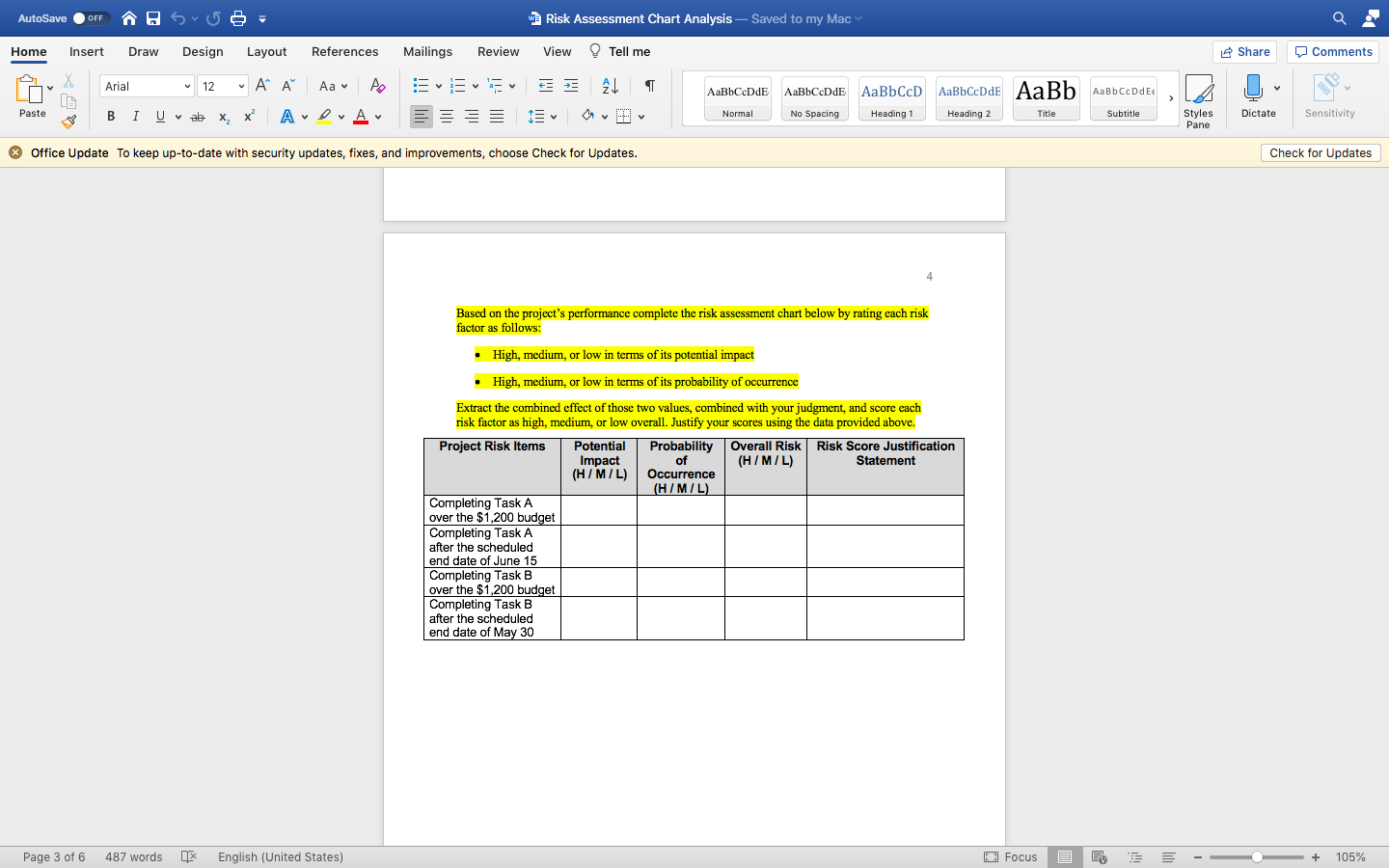Image resolution: width=1389 pixels, height=868 pixels.
Task: Apply strikethrough formatting
Action: [x=198, y=117]
